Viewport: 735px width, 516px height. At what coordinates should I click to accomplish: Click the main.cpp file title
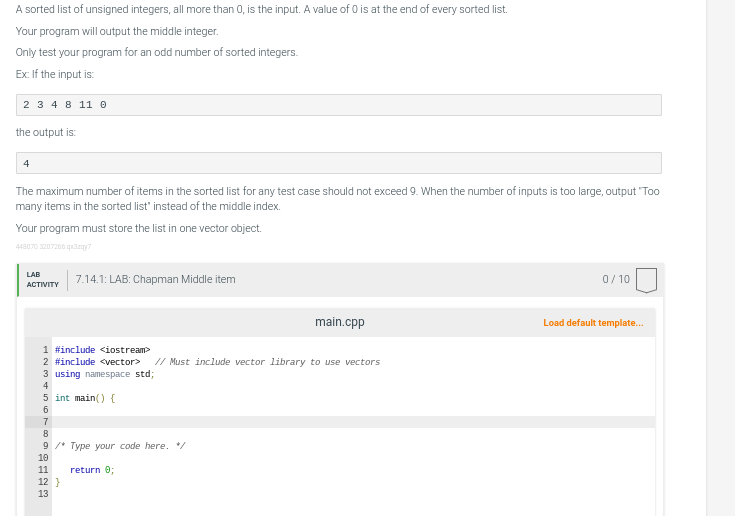[339, 322]
